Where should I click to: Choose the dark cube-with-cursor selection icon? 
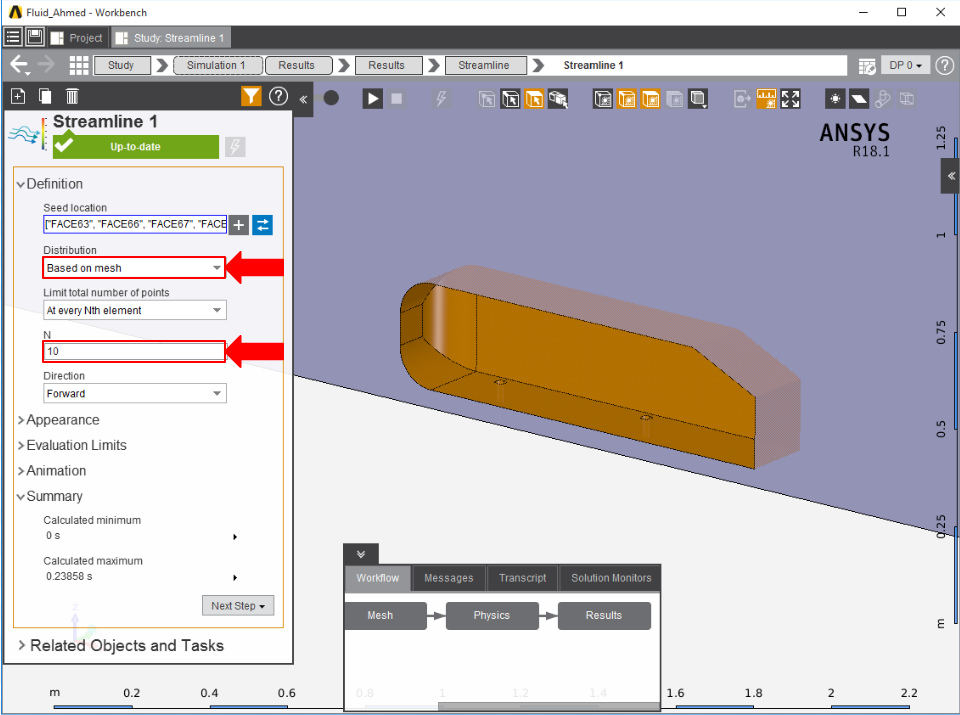(511, 99)
